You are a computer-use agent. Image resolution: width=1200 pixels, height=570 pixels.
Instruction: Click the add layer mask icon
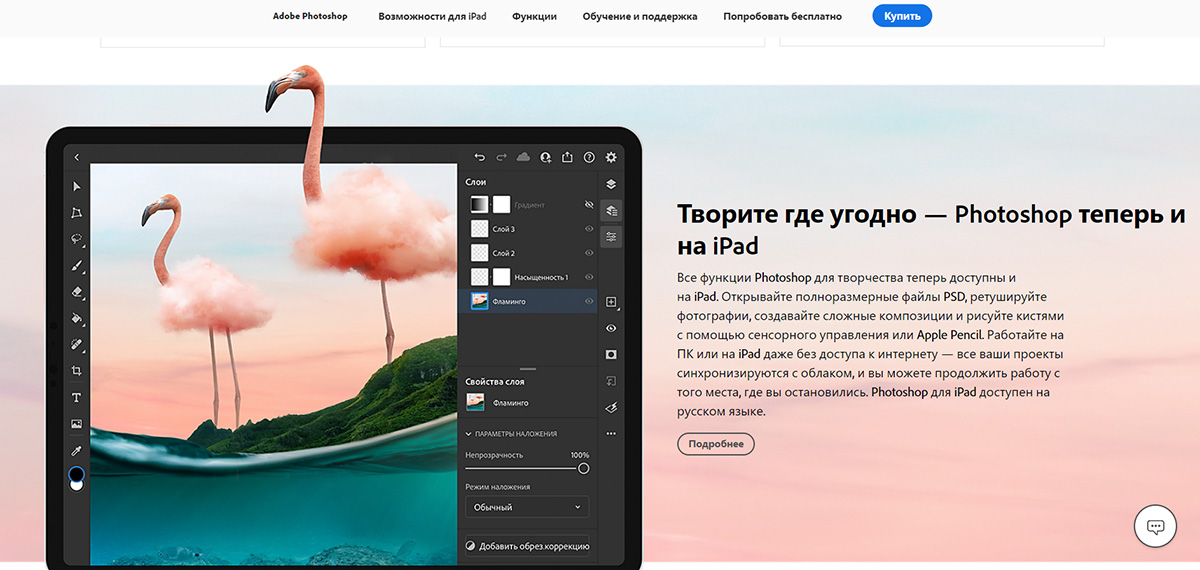[x=611, y=354]
